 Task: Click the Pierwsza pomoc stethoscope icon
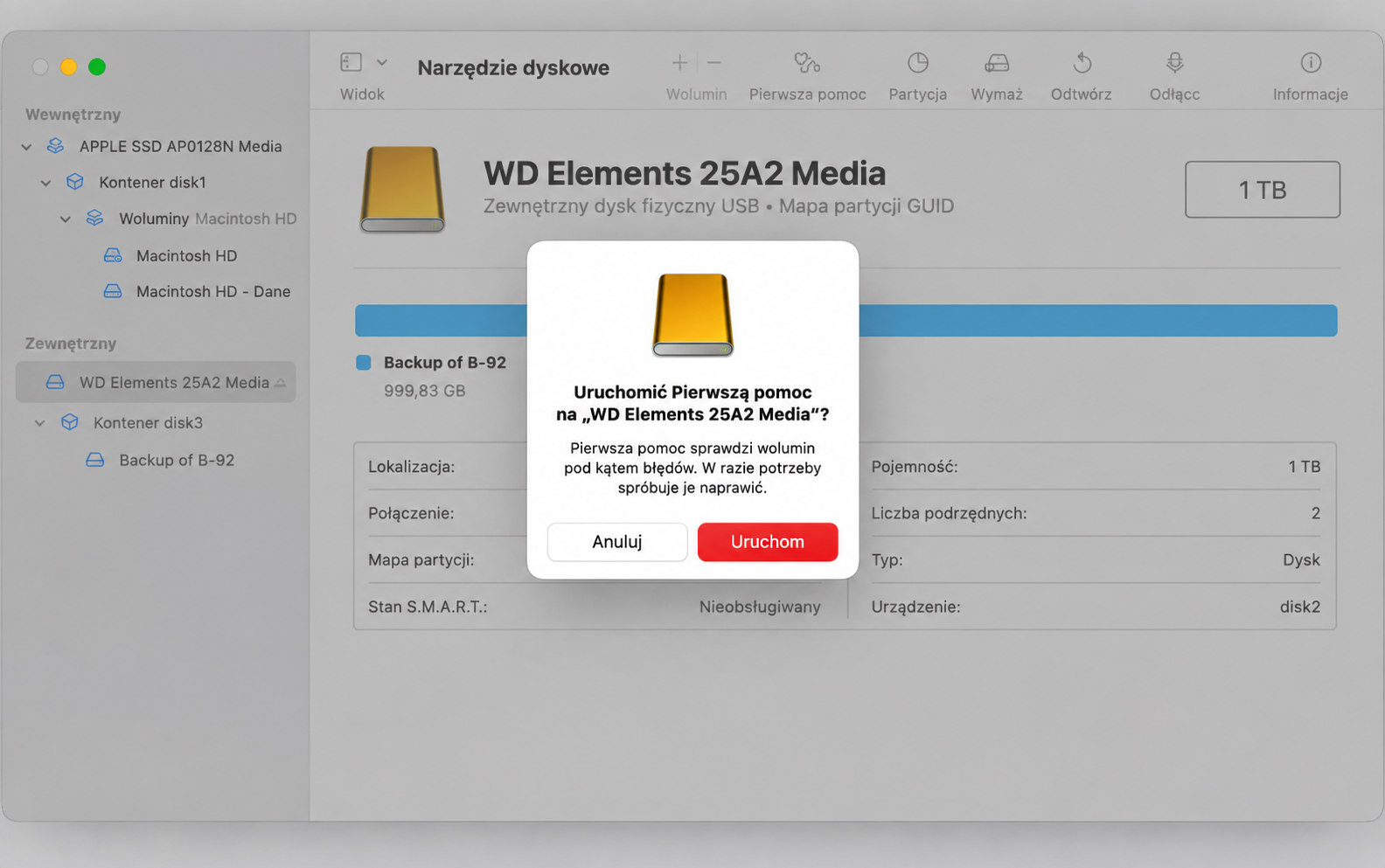[x=807, y=63]
